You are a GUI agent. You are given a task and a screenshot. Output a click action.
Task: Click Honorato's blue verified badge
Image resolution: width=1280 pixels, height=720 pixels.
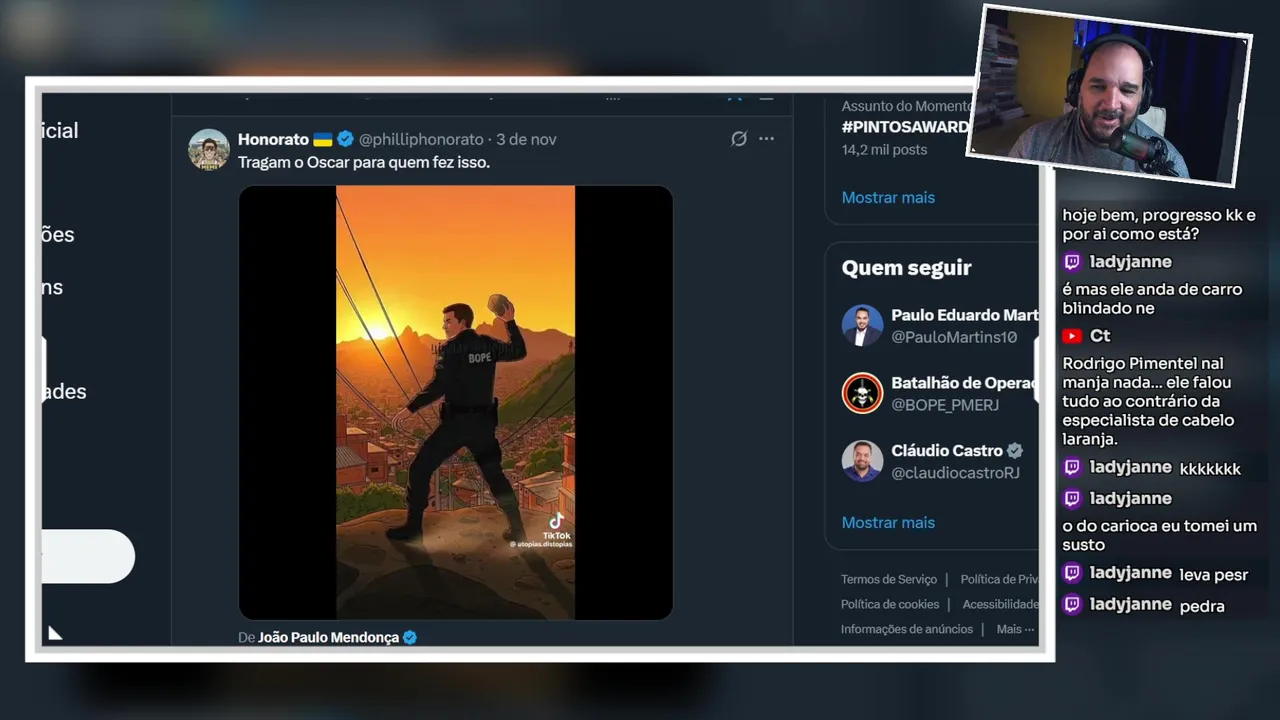[345, 139]
